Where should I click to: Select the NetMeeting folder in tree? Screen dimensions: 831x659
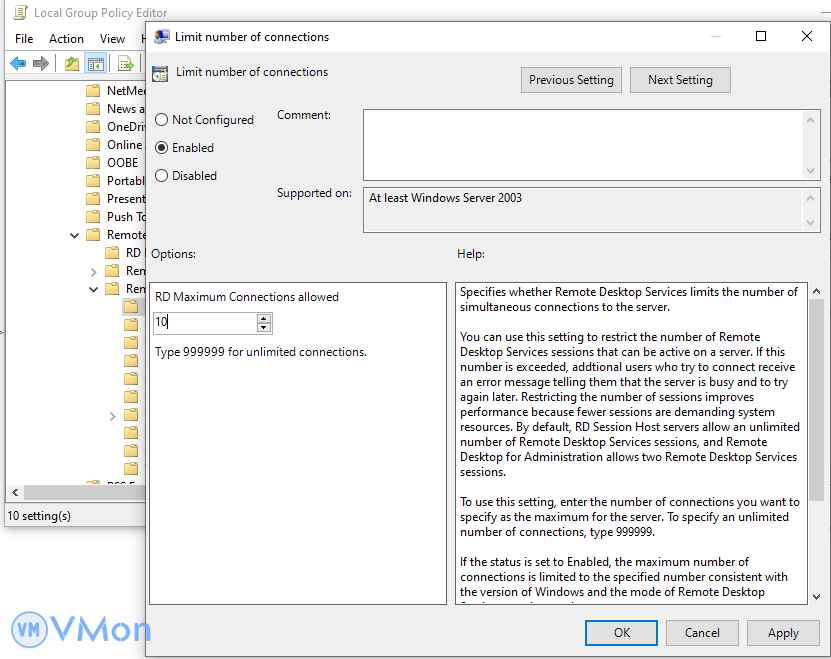tap(116, 91)
